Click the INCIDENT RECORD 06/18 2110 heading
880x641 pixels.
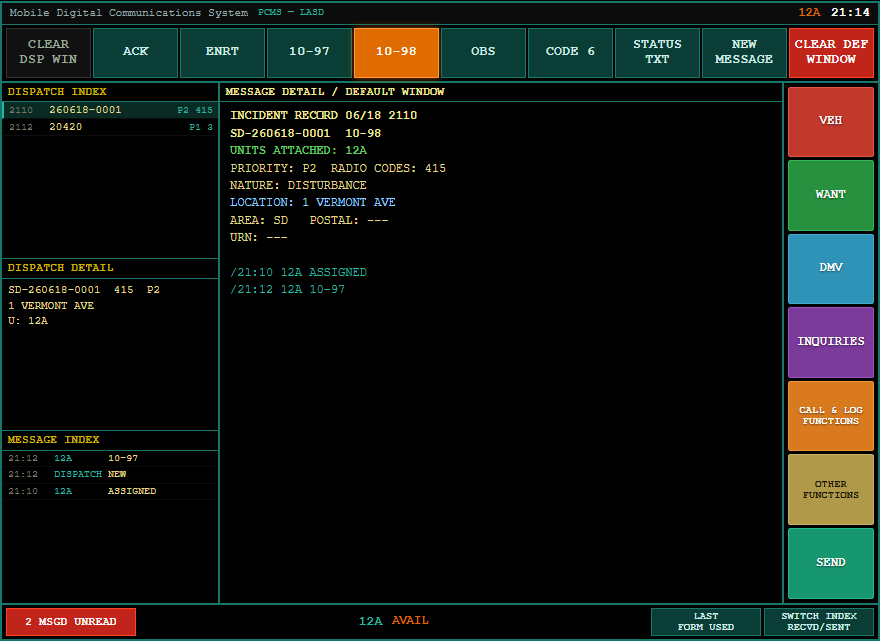point(323,115)
